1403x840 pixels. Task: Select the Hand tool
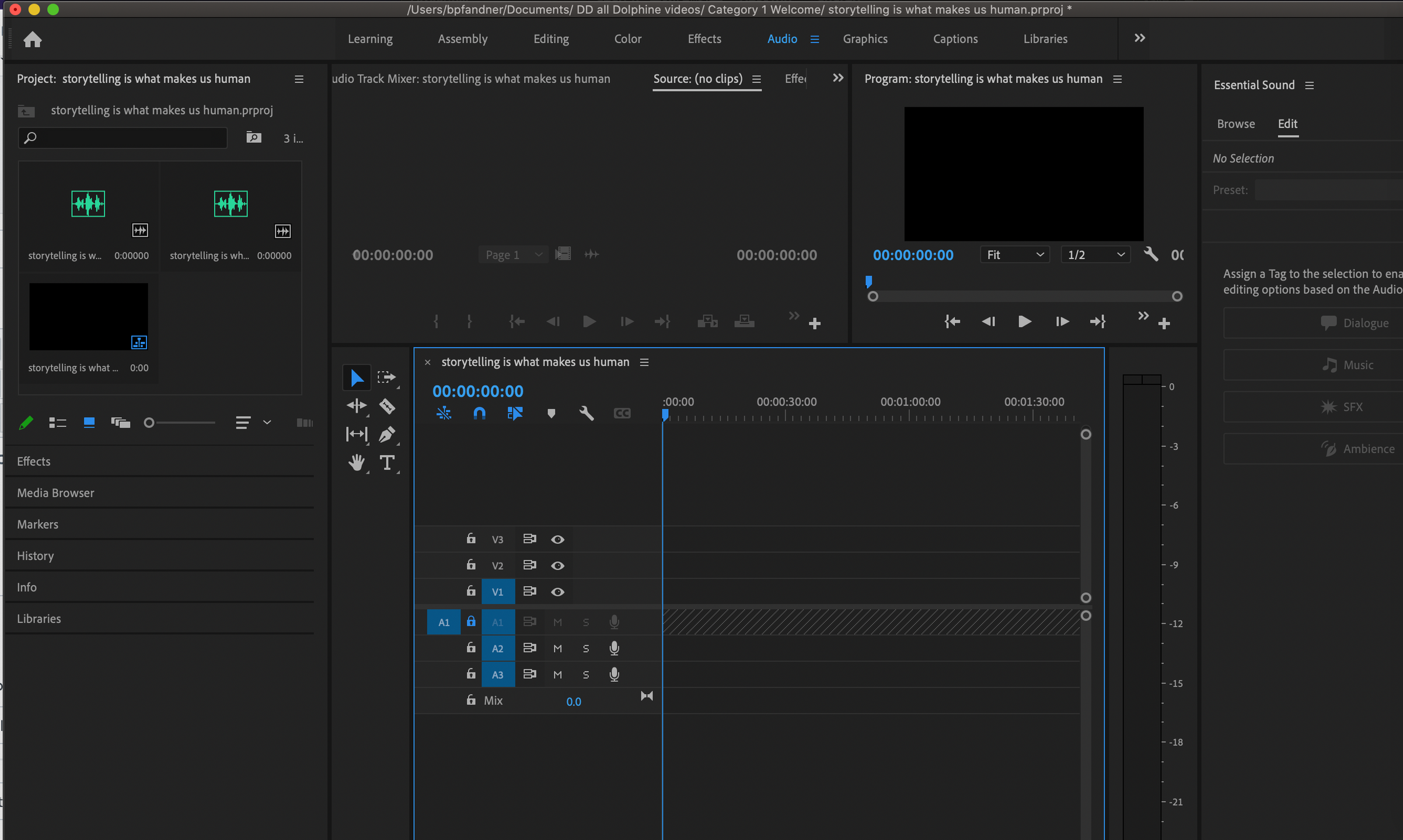357,463
